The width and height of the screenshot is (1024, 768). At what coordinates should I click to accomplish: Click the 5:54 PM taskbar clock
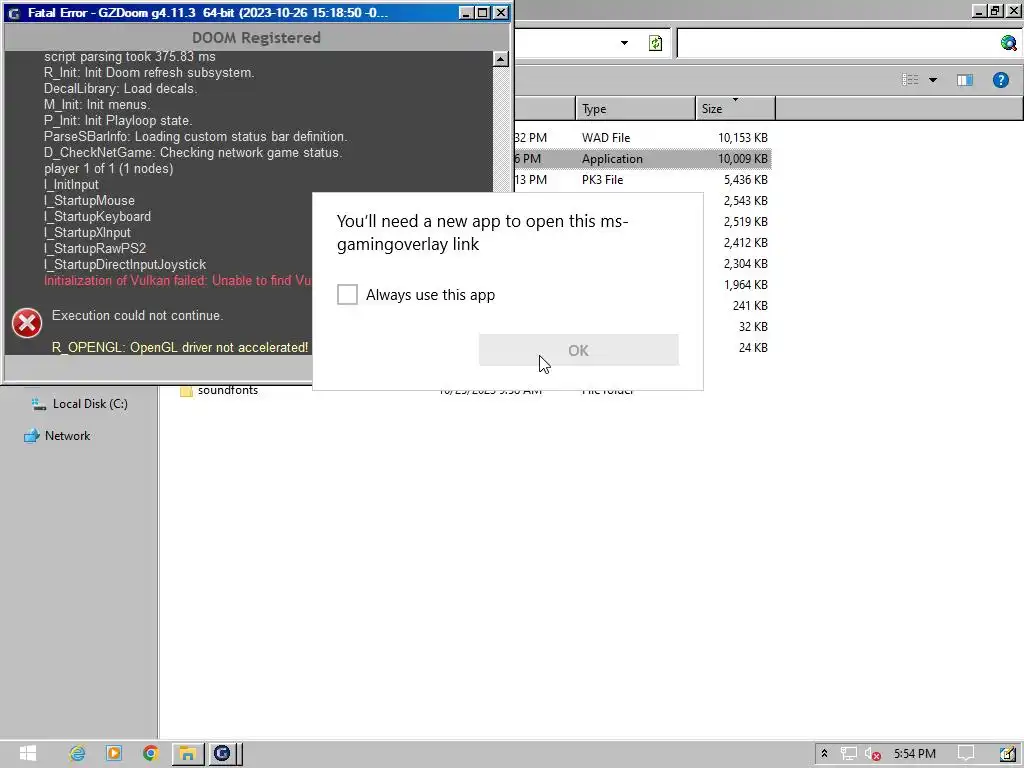point(914,754)
